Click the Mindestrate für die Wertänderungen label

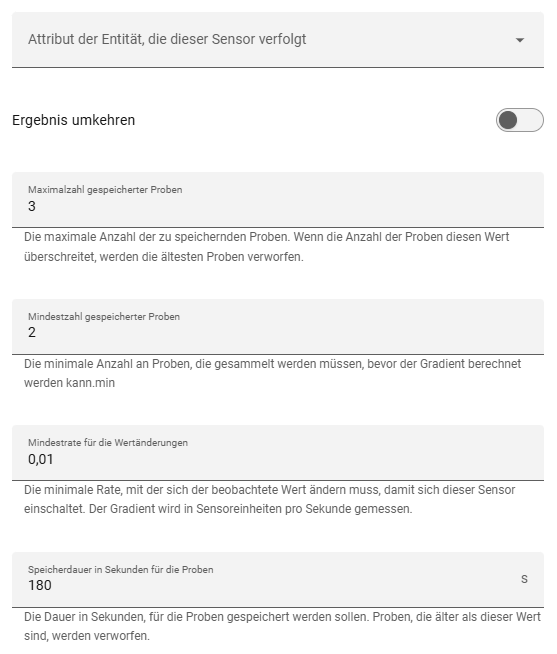(108, 443)
